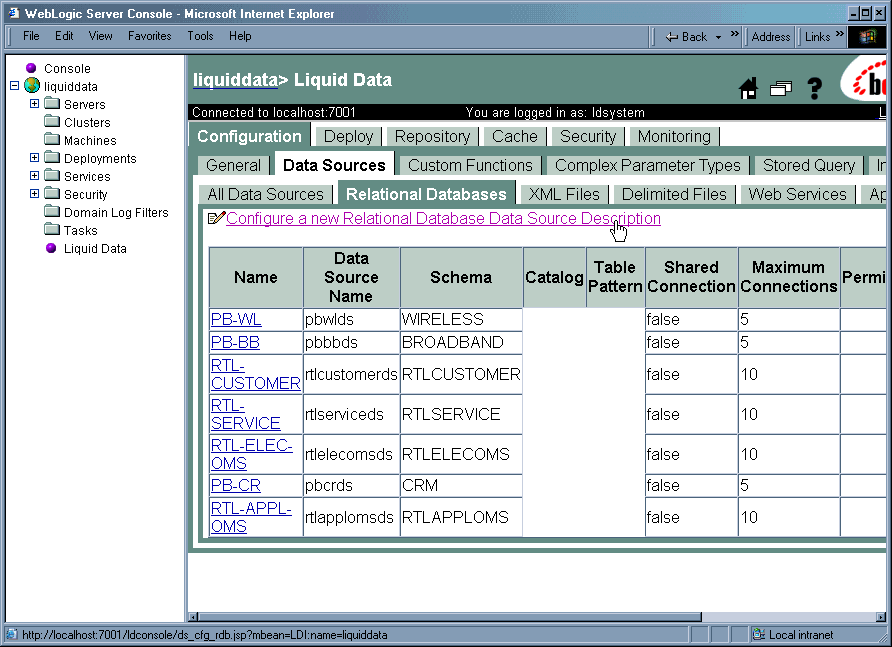The height and width of the screenshot is (647, 892).
Task: Select the Web Services tab
Action: pos(798,195)
